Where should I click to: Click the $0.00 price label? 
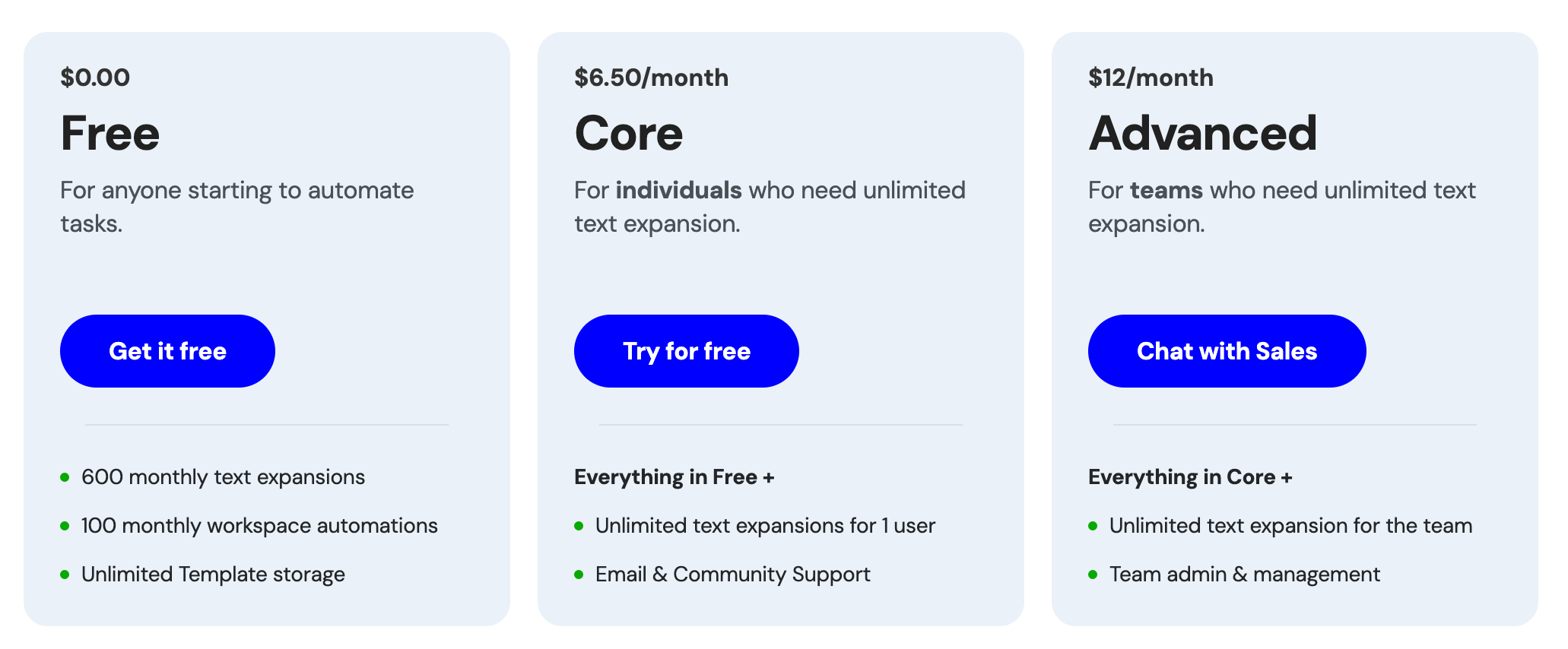(95, 78)
